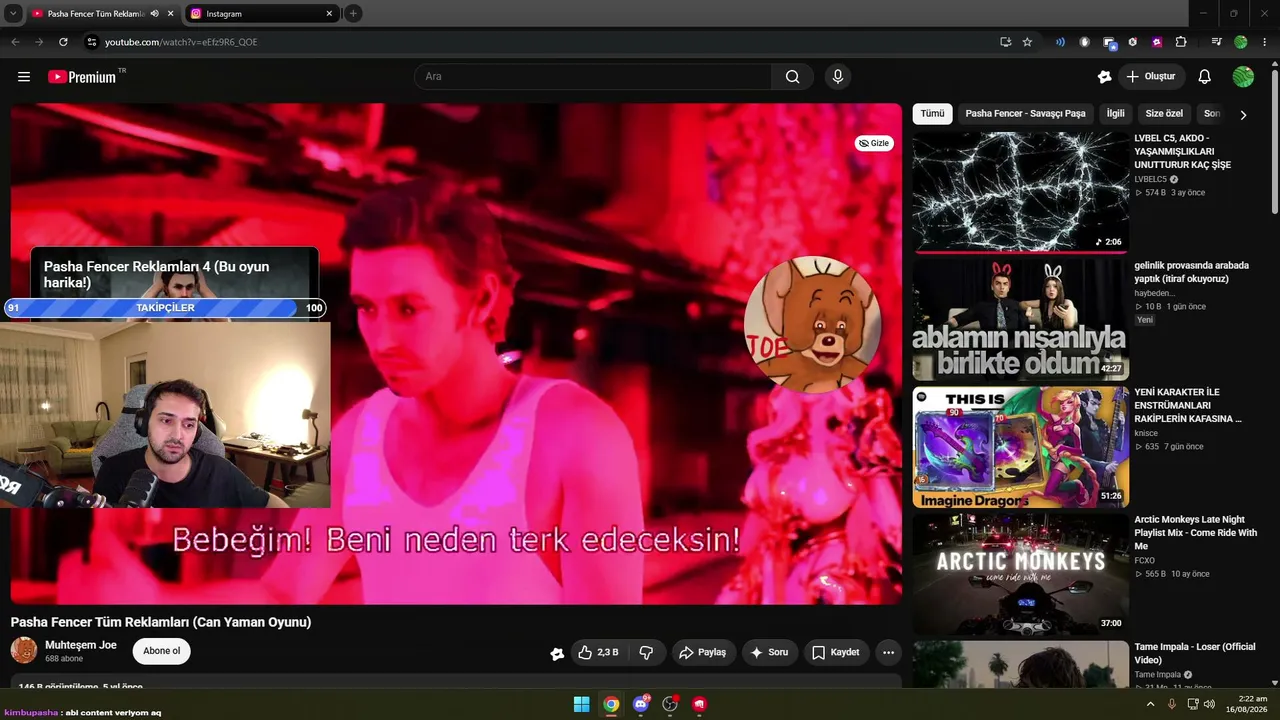Click the search magnifier button
Viewport: 1280px width, 720px height.
pyautogui.click(x=793, y=77)
